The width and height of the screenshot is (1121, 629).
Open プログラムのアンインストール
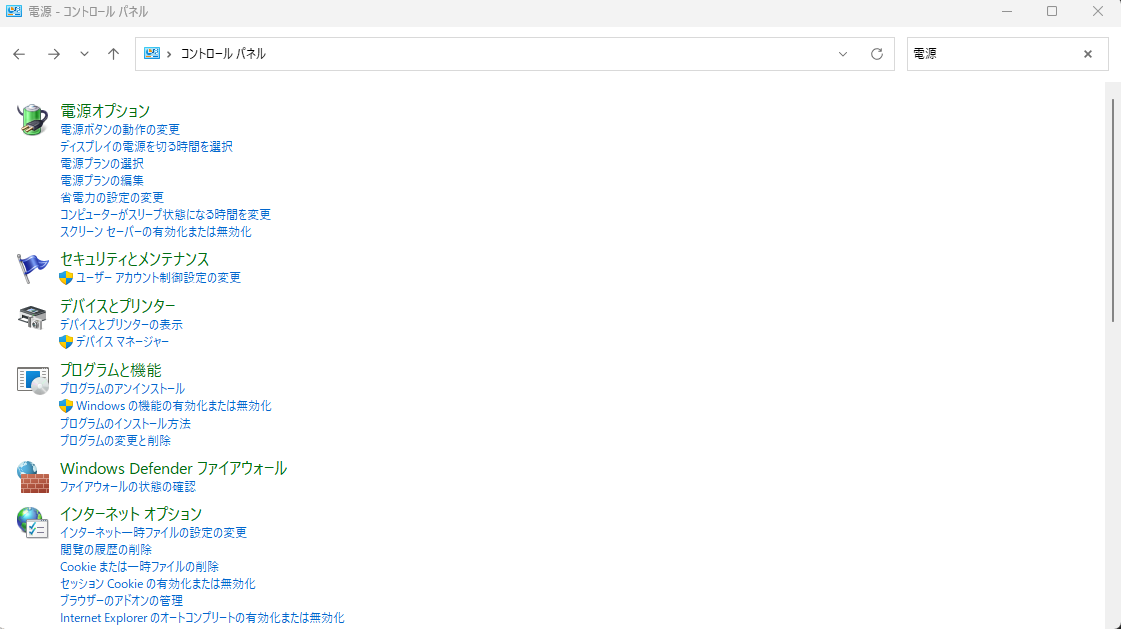click(x=122, y=389)
